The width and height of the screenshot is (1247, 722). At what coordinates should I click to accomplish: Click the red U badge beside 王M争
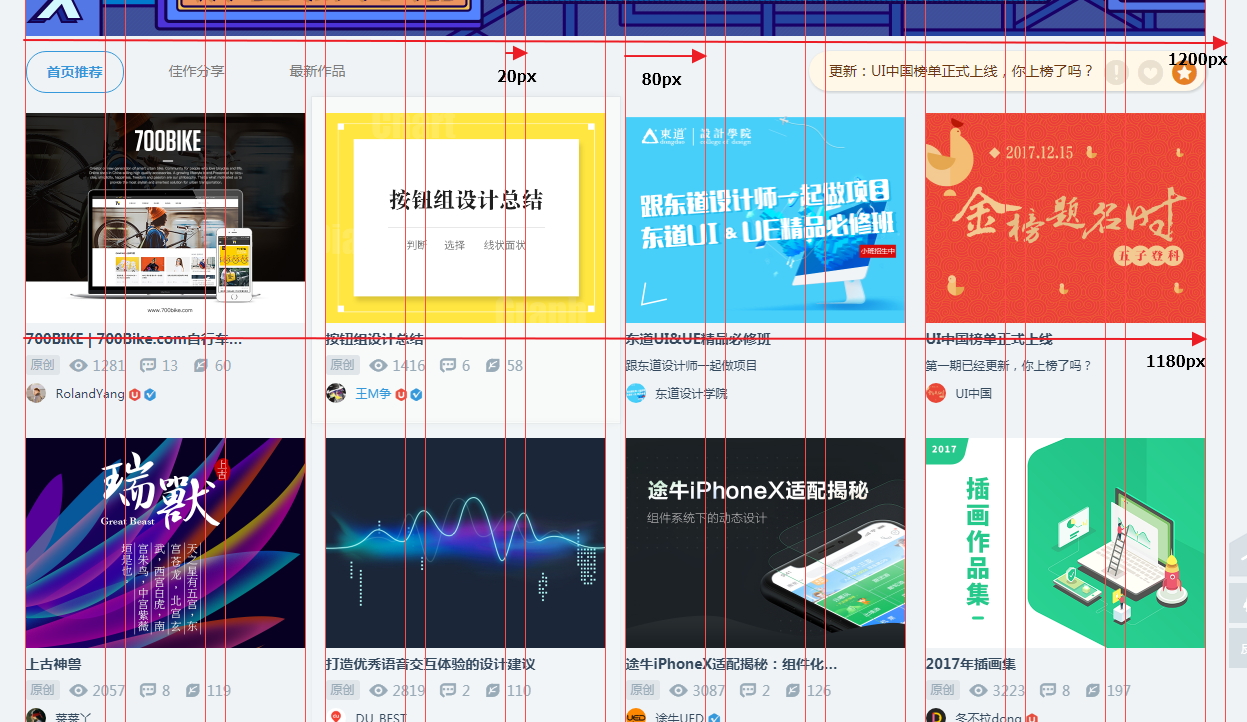point(401,394)
